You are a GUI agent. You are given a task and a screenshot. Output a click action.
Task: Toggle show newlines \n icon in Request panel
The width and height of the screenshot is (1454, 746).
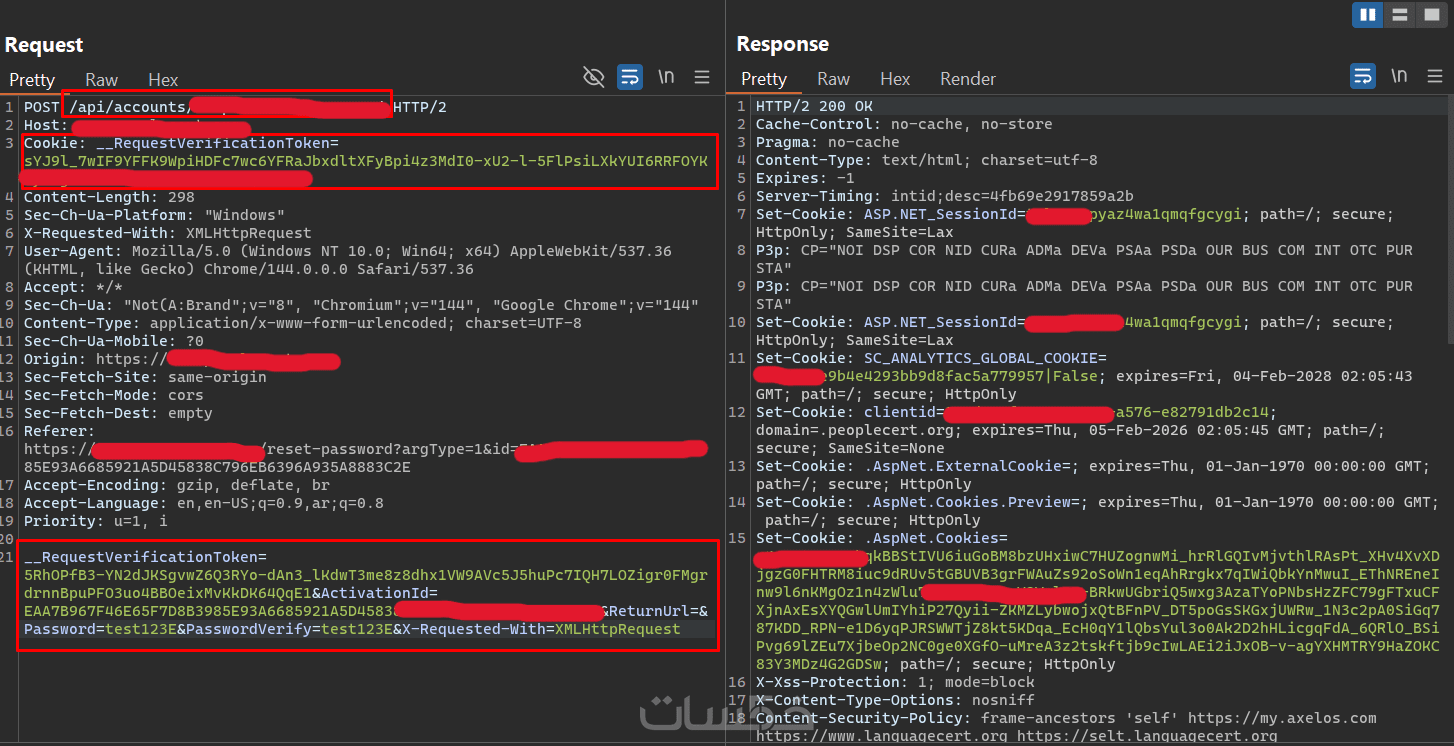(x=666, y=77)
